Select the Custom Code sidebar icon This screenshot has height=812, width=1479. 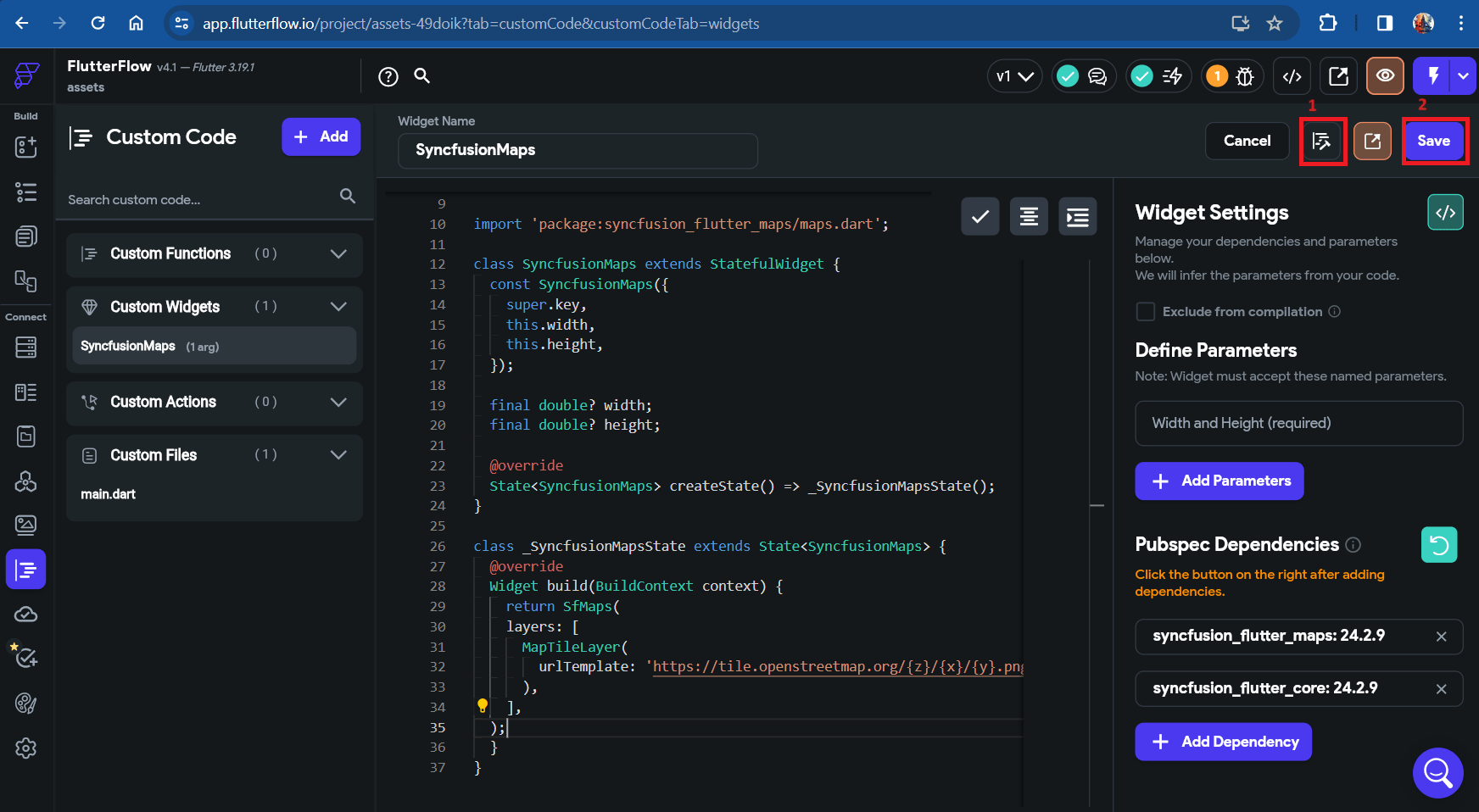pyautogui.click(x=26, y=570)
